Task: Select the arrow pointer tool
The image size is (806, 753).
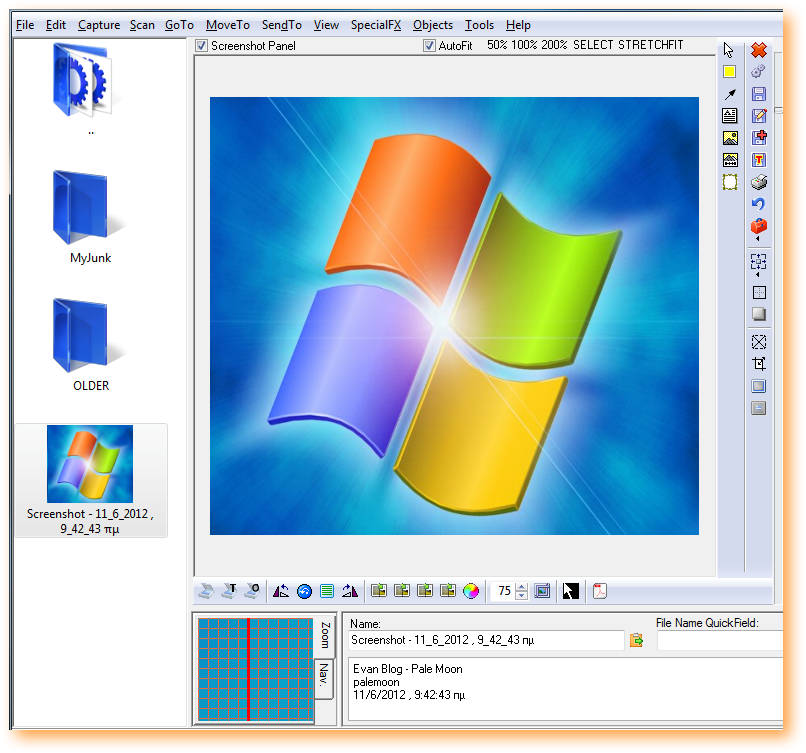Action: 728,50
